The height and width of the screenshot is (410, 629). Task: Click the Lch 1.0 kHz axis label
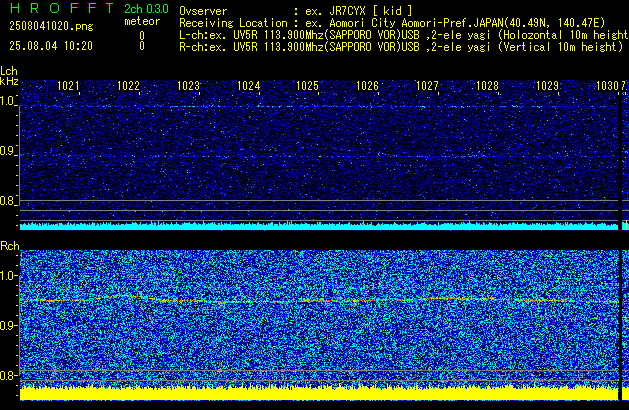(x=8, y=101)
